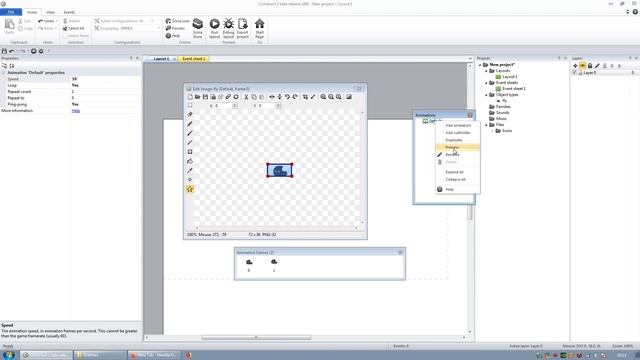The width and height of the screenshot is (640, 360).
Task: Toggle background brightness icon in image editor
Action: point(349,97)
